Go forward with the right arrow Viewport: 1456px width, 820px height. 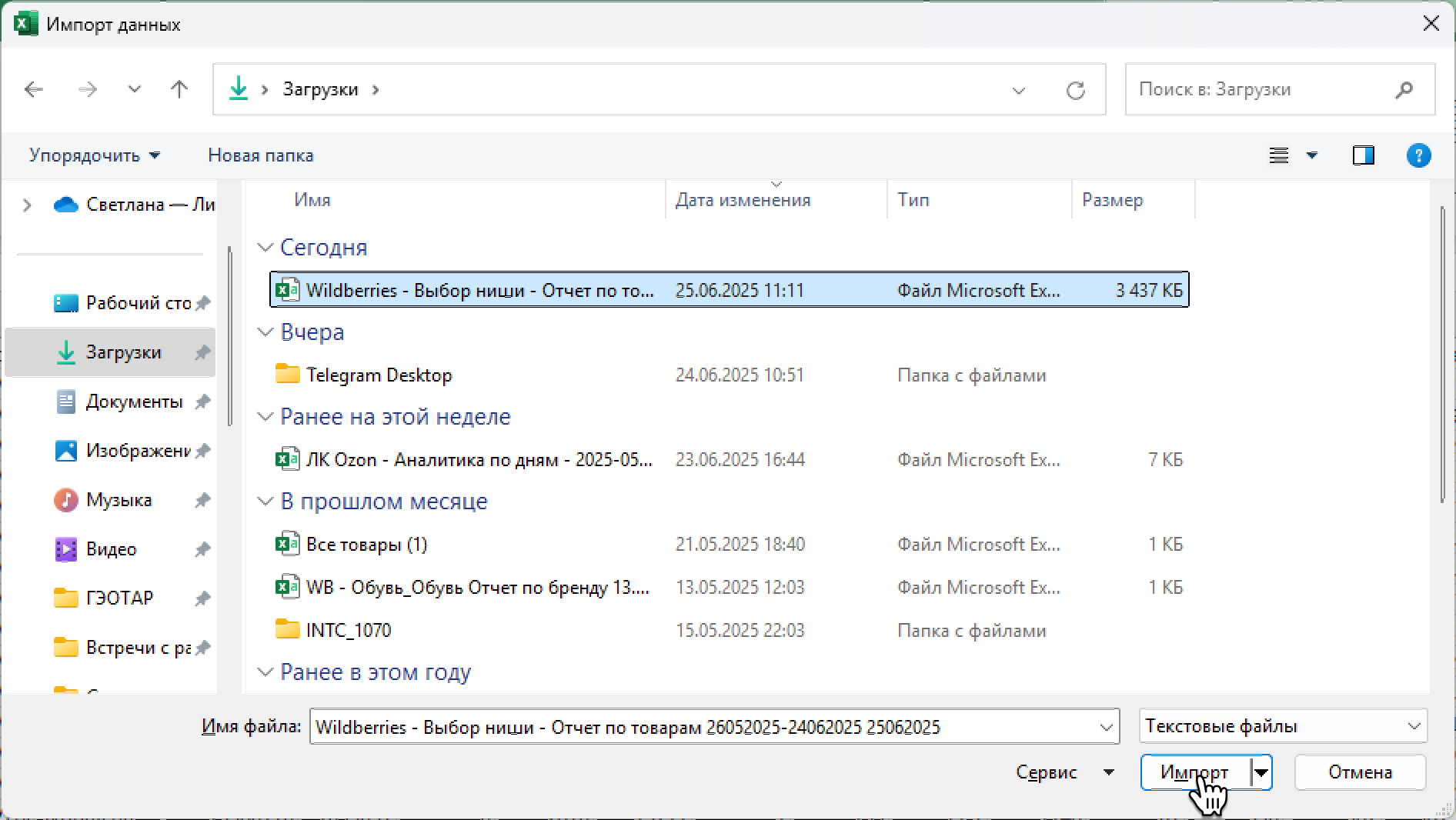[x=88, y=89]
